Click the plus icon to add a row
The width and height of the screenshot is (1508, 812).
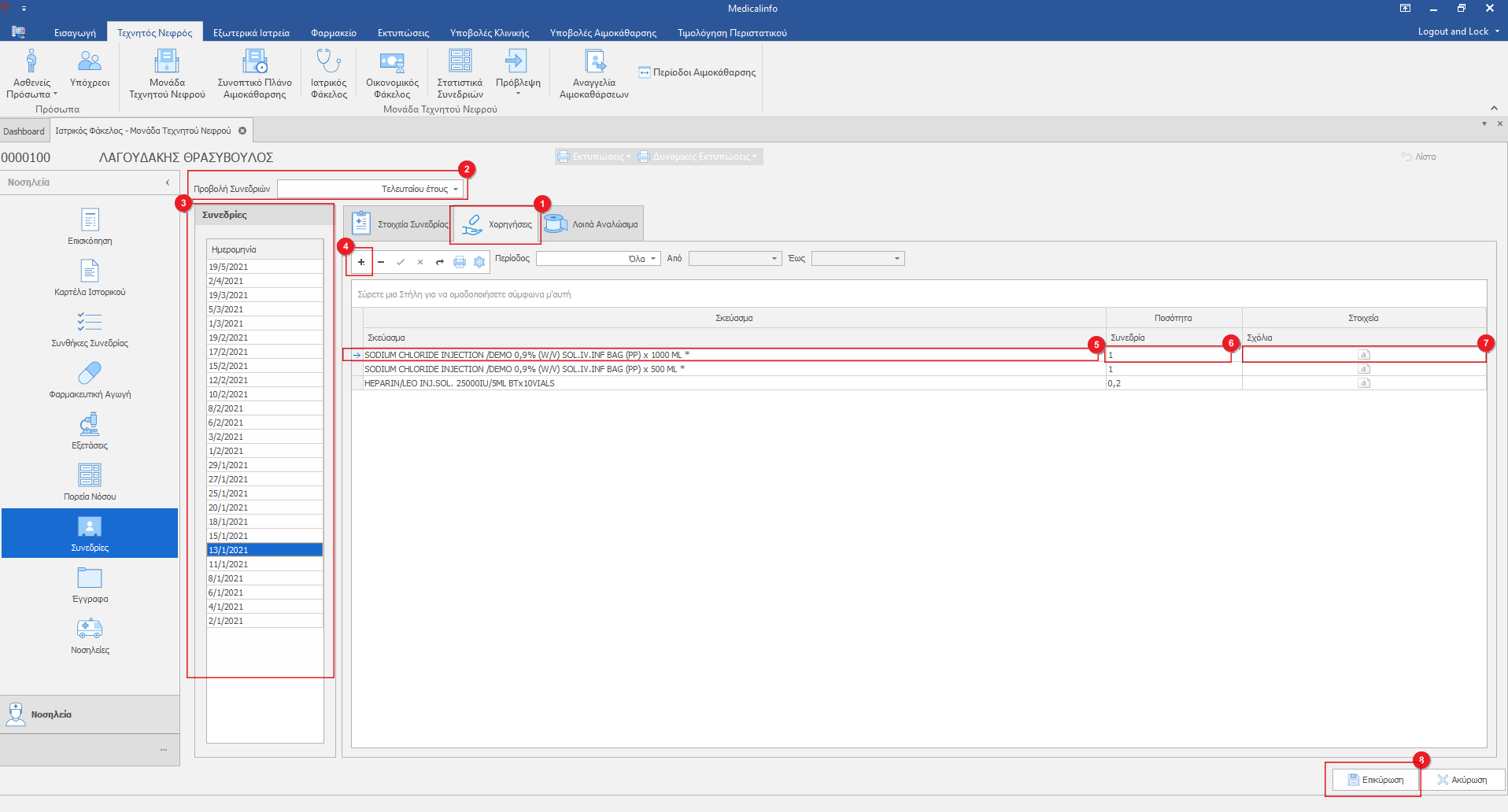coord(361,262)
